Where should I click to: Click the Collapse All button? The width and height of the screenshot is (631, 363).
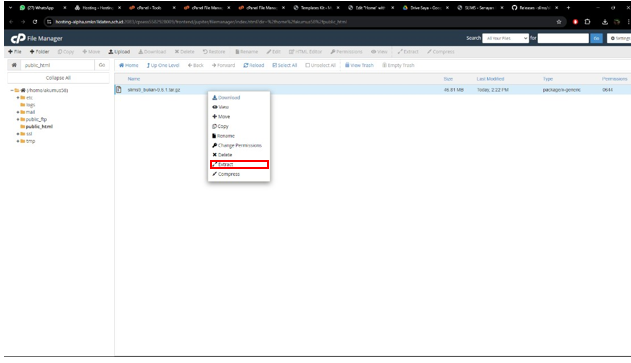tap(58, 78)
